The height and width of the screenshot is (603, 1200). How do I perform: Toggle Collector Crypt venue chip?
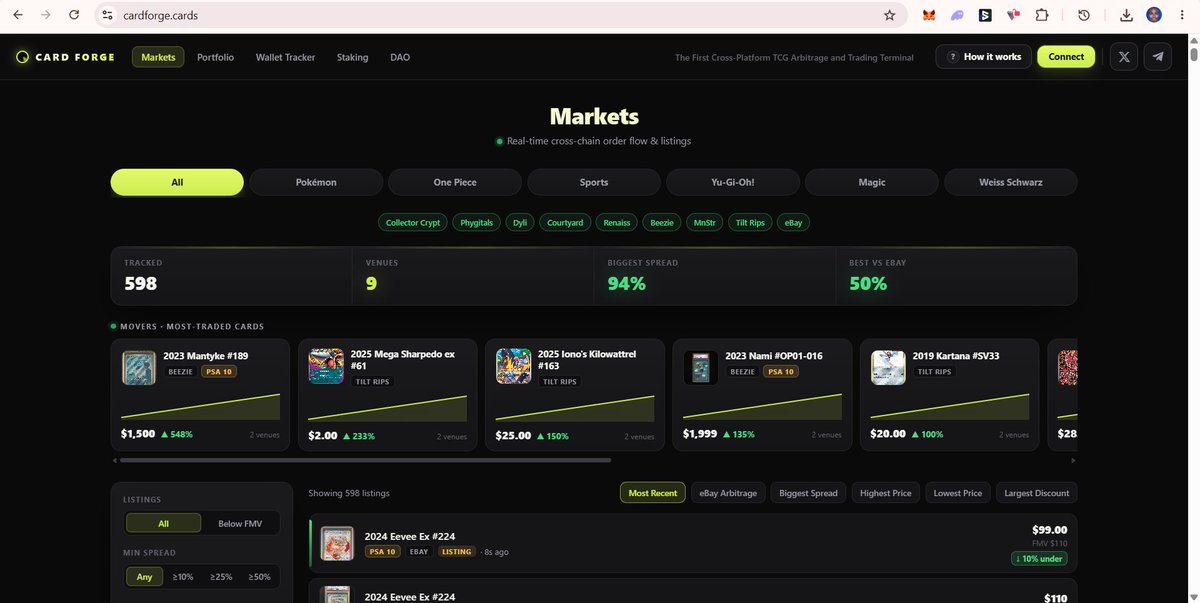tap(413, 223)
